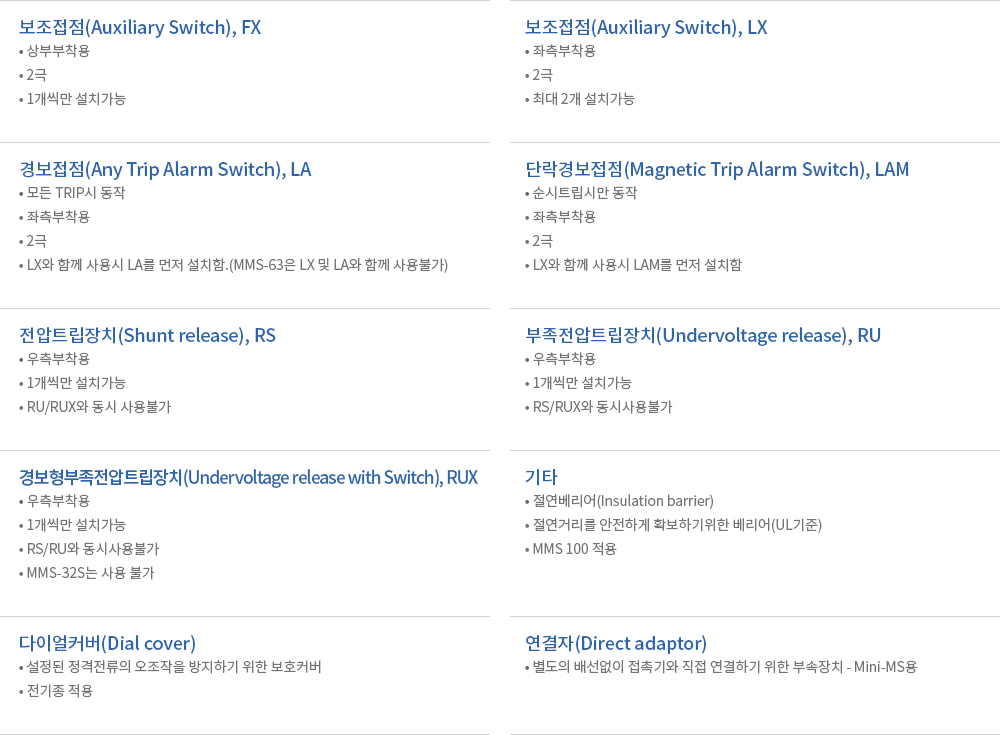Select the Dial cover heading
1000x735 pixels.
(x=107, y=643)
